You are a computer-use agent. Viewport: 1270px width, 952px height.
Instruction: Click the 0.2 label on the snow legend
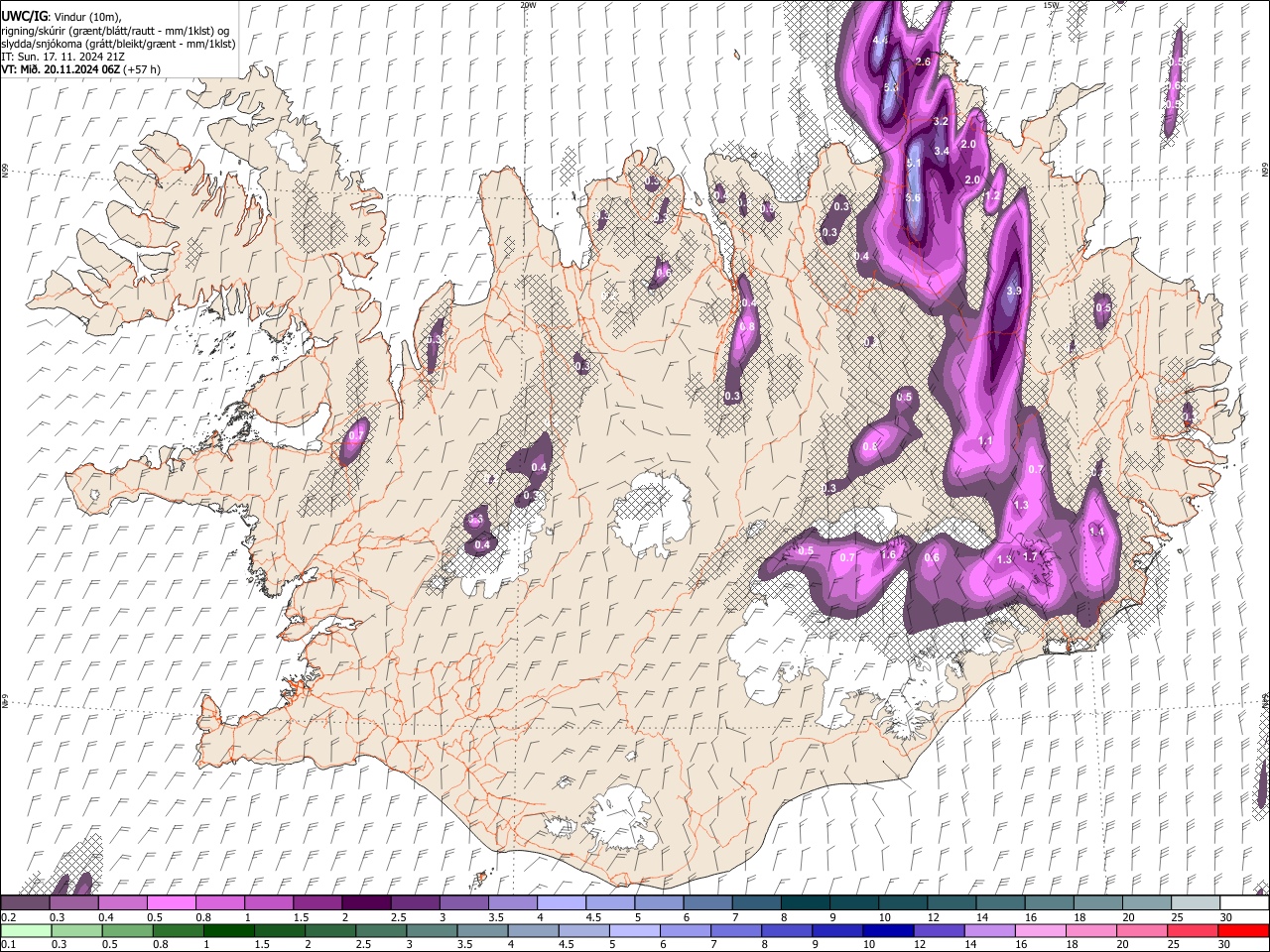coord(8,917)
